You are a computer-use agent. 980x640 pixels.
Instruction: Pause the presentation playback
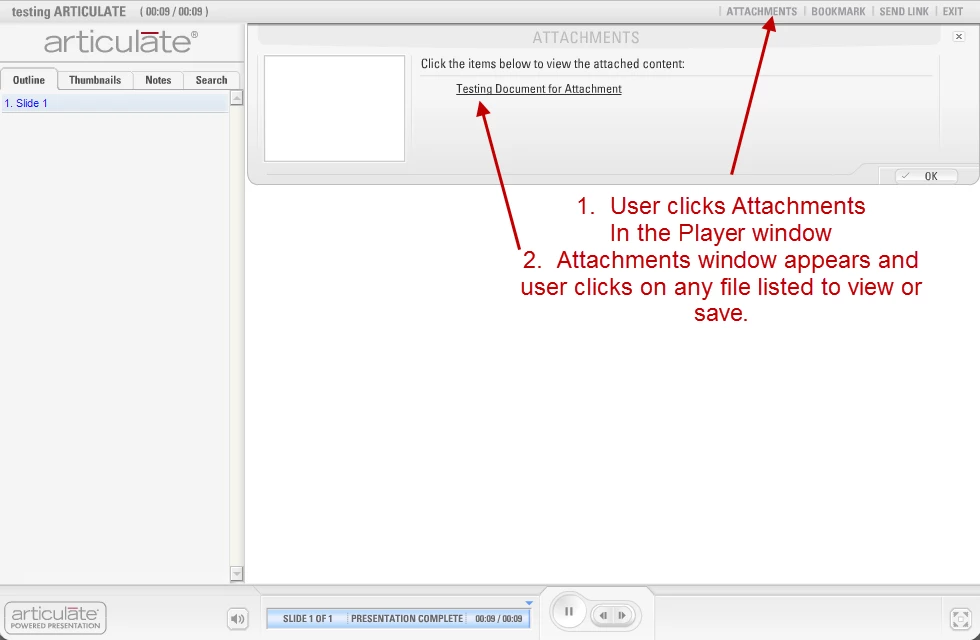(569, 612)
